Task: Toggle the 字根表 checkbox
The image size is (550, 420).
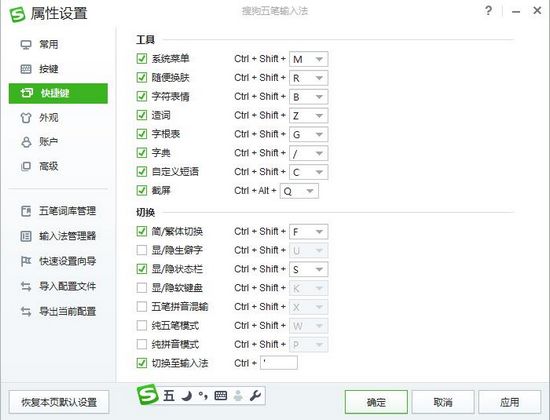Action: pyautogui.click(x=142, y=134)
